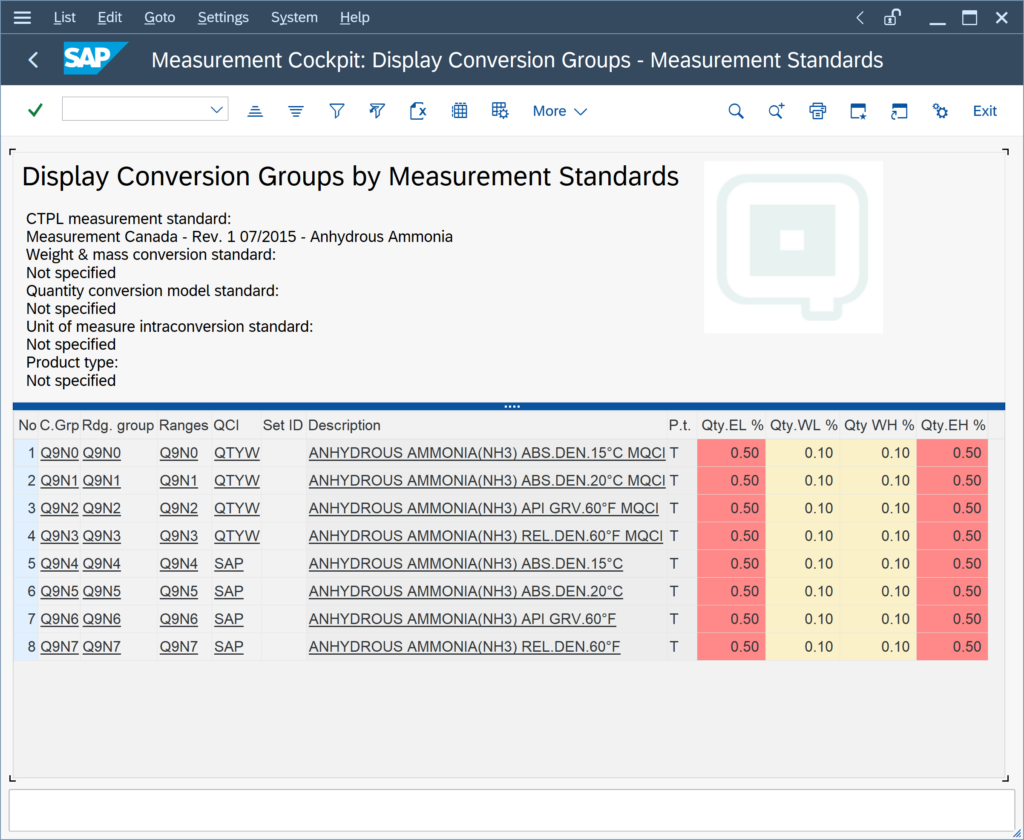Select the P.t. column header
The width and height of the screenshot is (1024, 840).
pos(680,425)
